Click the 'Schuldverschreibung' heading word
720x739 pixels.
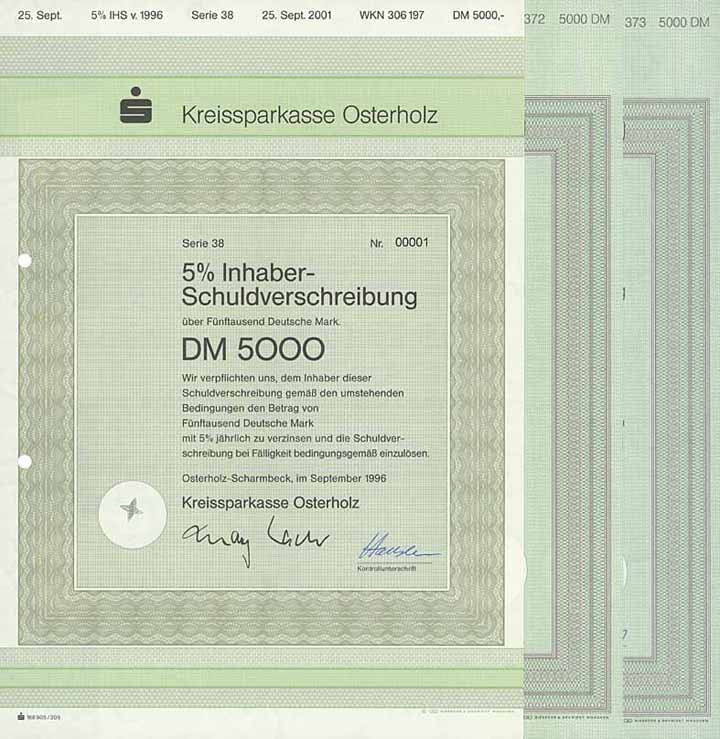299,298
